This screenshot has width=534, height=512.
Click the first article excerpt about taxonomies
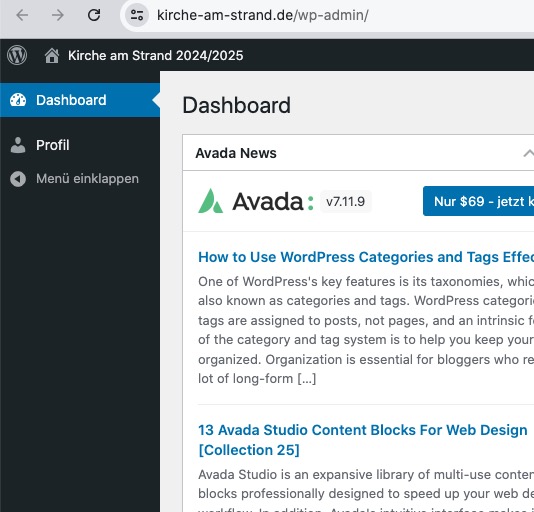[366, 330]
